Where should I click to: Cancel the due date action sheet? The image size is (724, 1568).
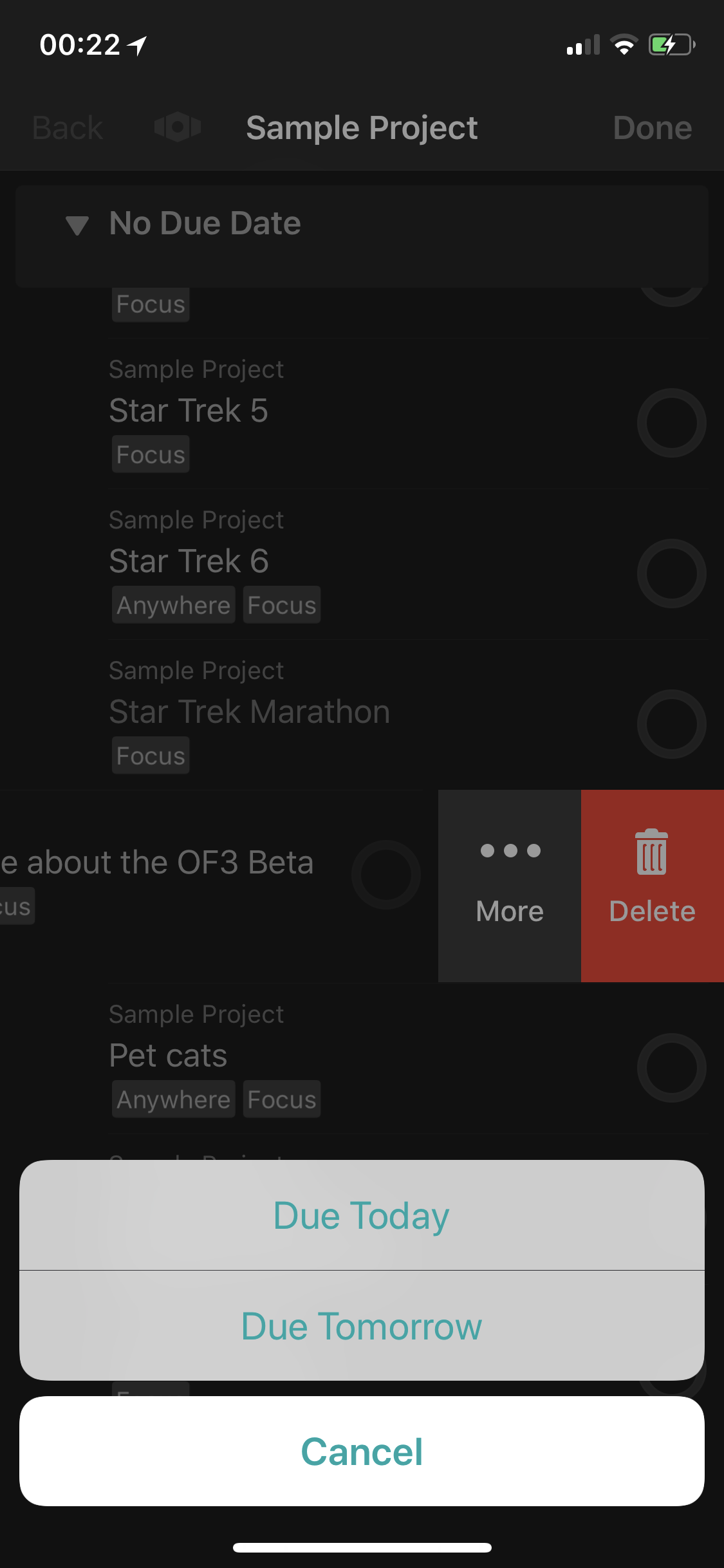click(362, 1451)
